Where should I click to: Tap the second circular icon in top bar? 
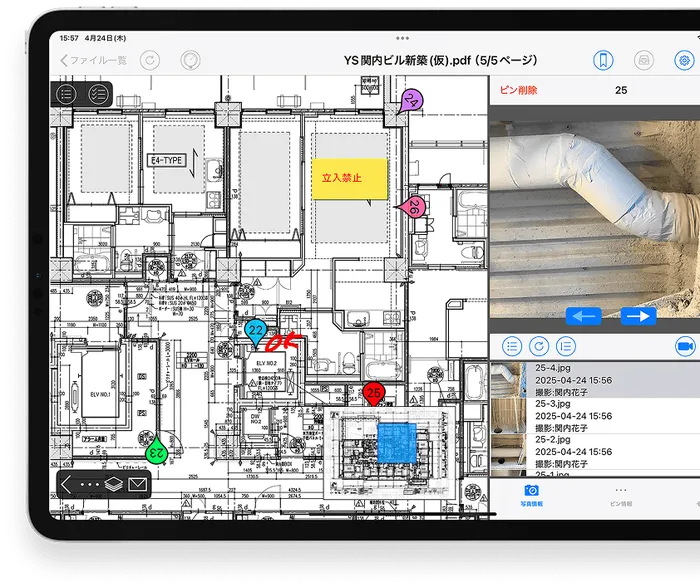coord(190,60)
